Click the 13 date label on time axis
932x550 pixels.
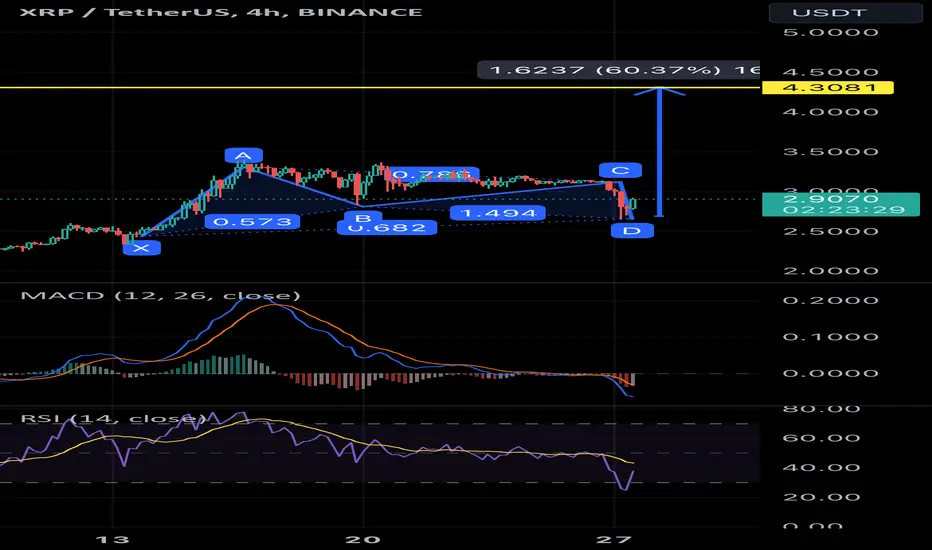112,539
